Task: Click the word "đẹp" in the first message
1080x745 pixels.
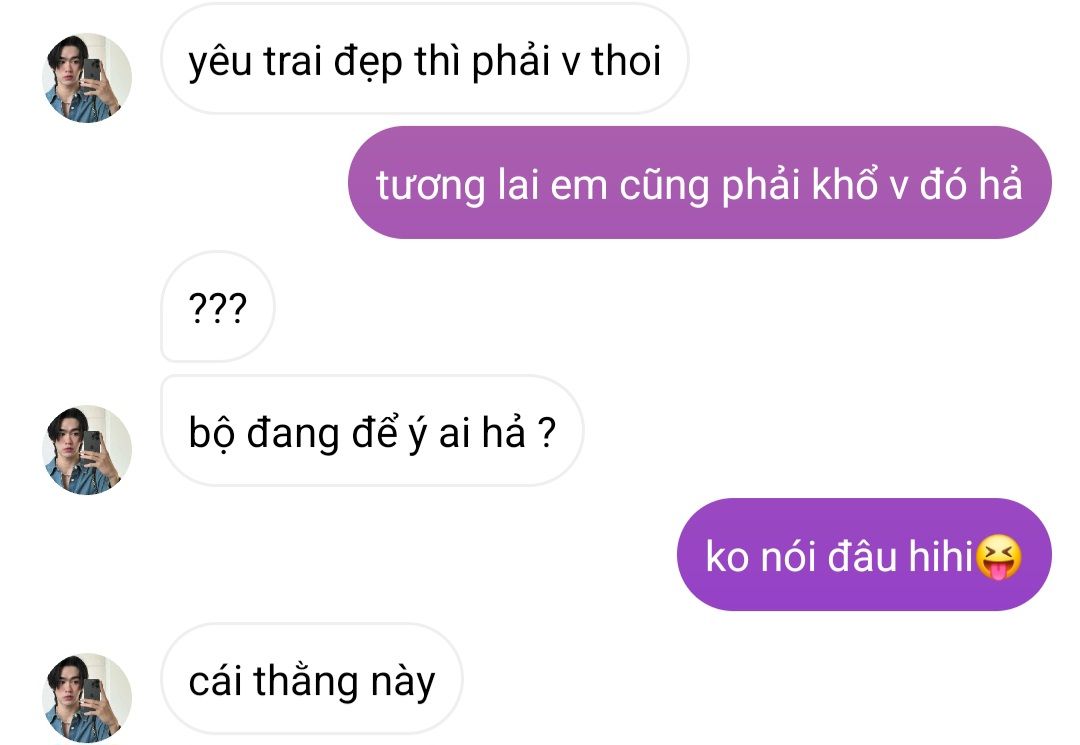Action: point(368,63)
